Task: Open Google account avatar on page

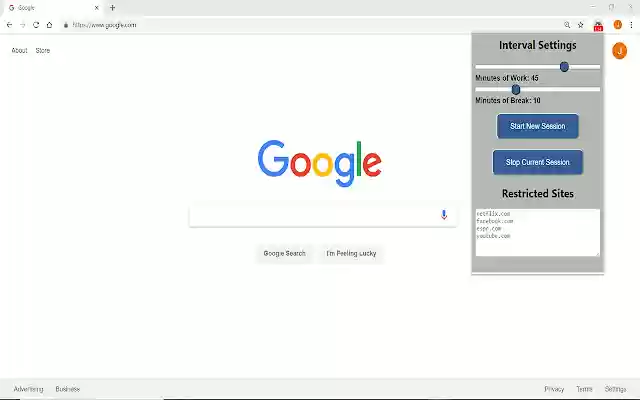Action: [619, 51]
